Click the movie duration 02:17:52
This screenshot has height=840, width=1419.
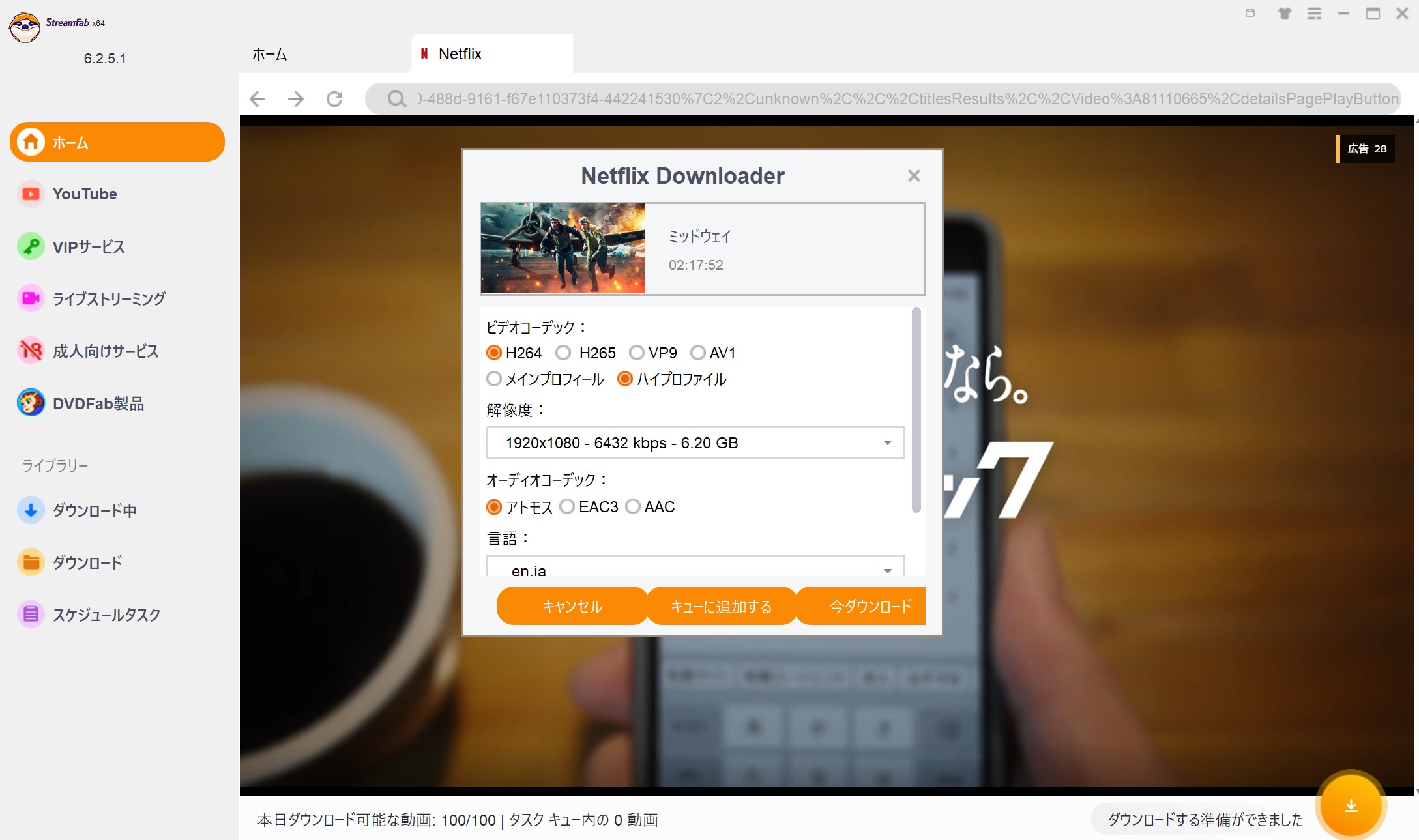point(695,265)
